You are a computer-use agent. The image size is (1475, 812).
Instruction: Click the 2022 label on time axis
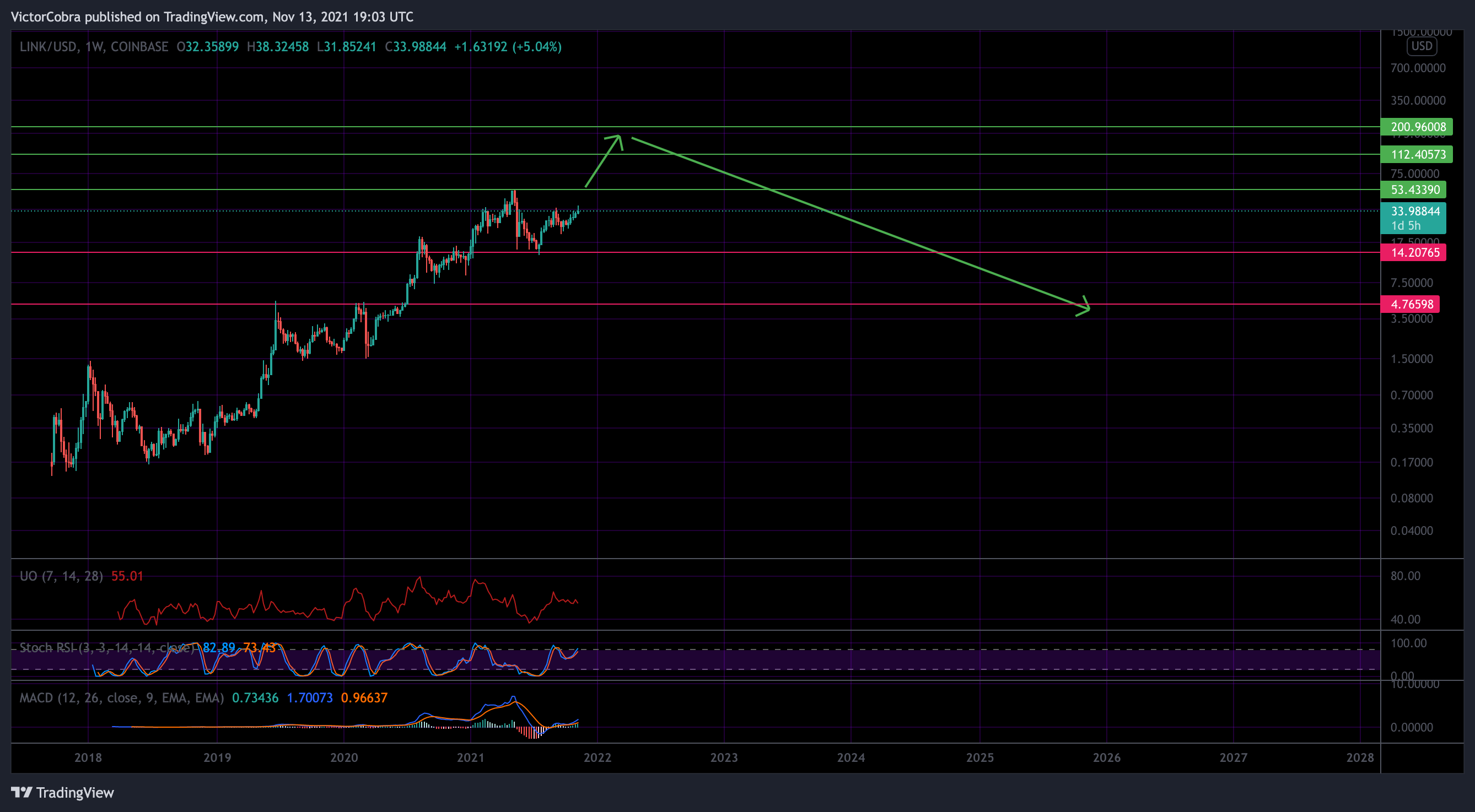point(597,757)
